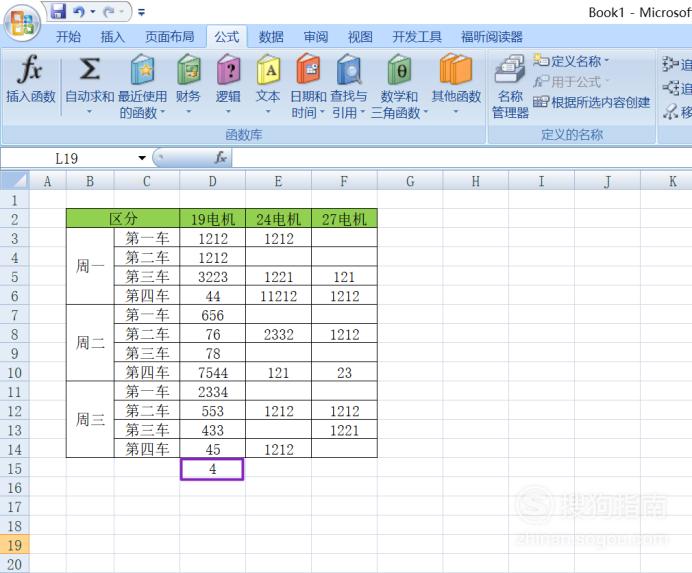Open 最近使用的函数 book icon
The image size is (692, 573).
click(143, 69)
